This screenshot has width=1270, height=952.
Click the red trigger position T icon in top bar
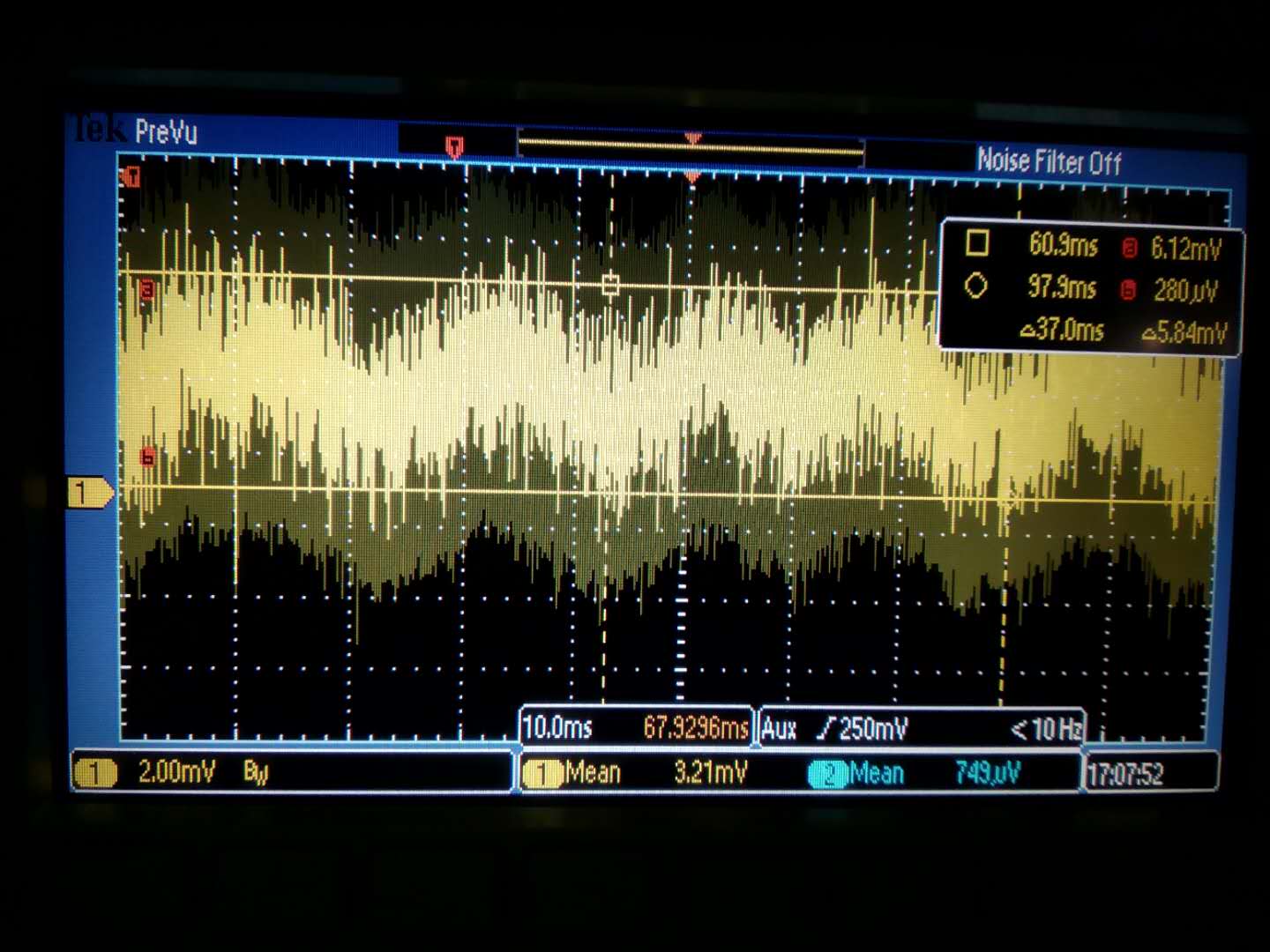454,145
